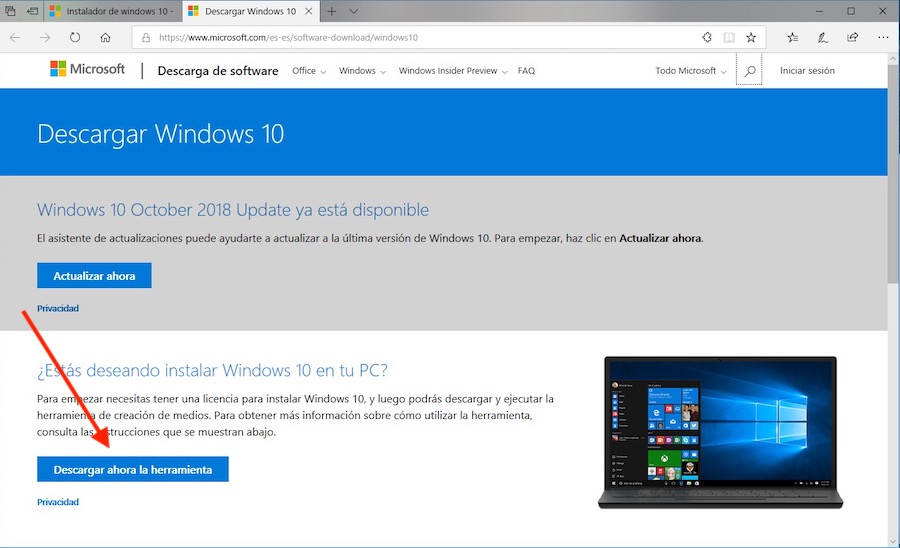Click the Actualizar ahora button
900x548 pixels.
(x=94, y=276)
